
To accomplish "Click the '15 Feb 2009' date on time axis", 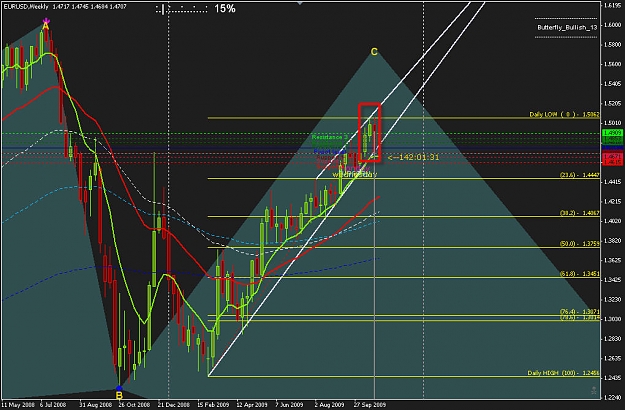I will pos(213,405).
